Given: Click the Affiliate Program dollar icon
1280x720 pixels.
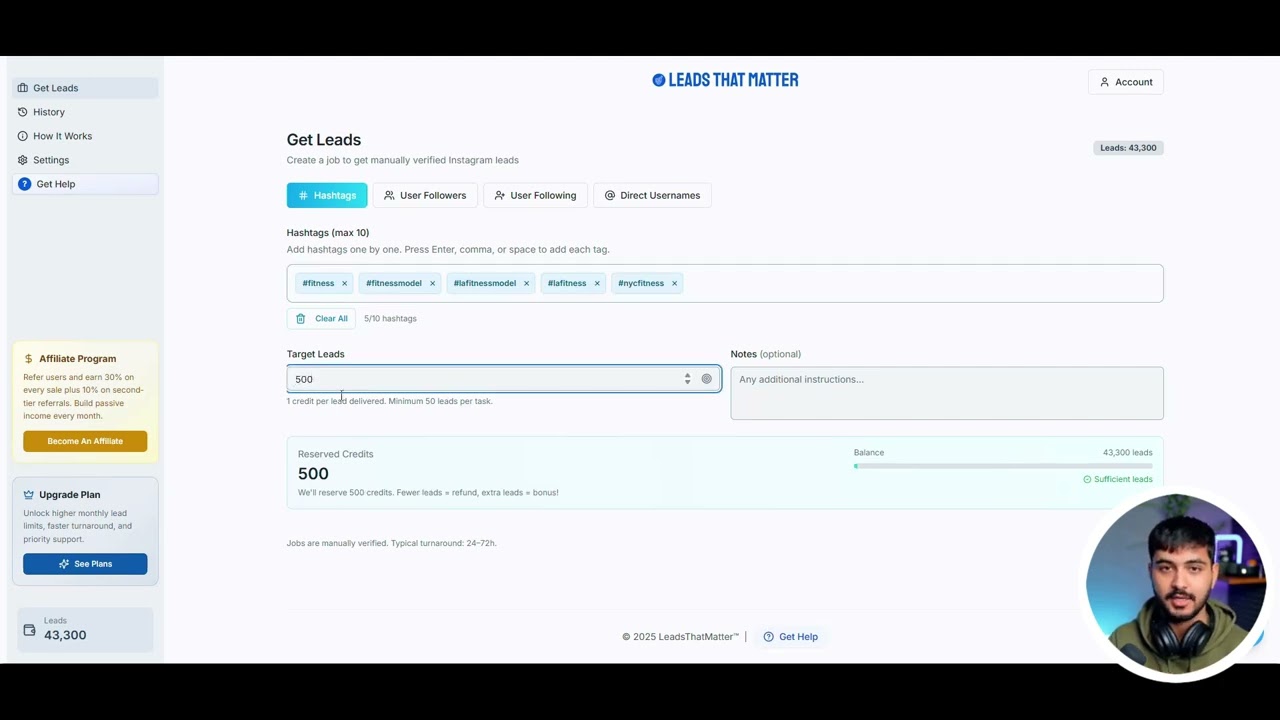Looking at the screenshot, I should (x=28, y=358).
